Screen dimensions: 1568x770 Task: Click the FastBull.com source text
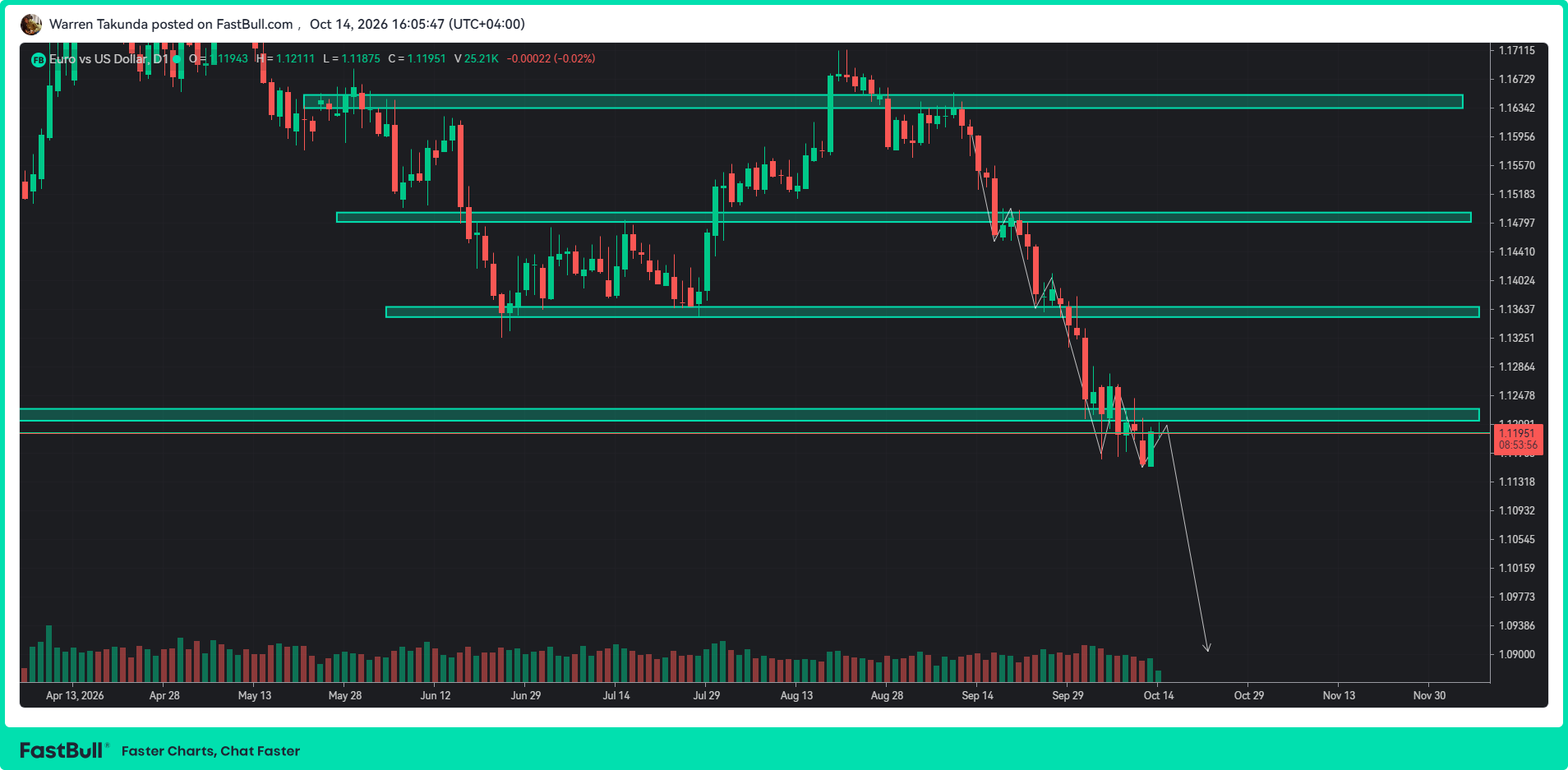tap(255, 25)
